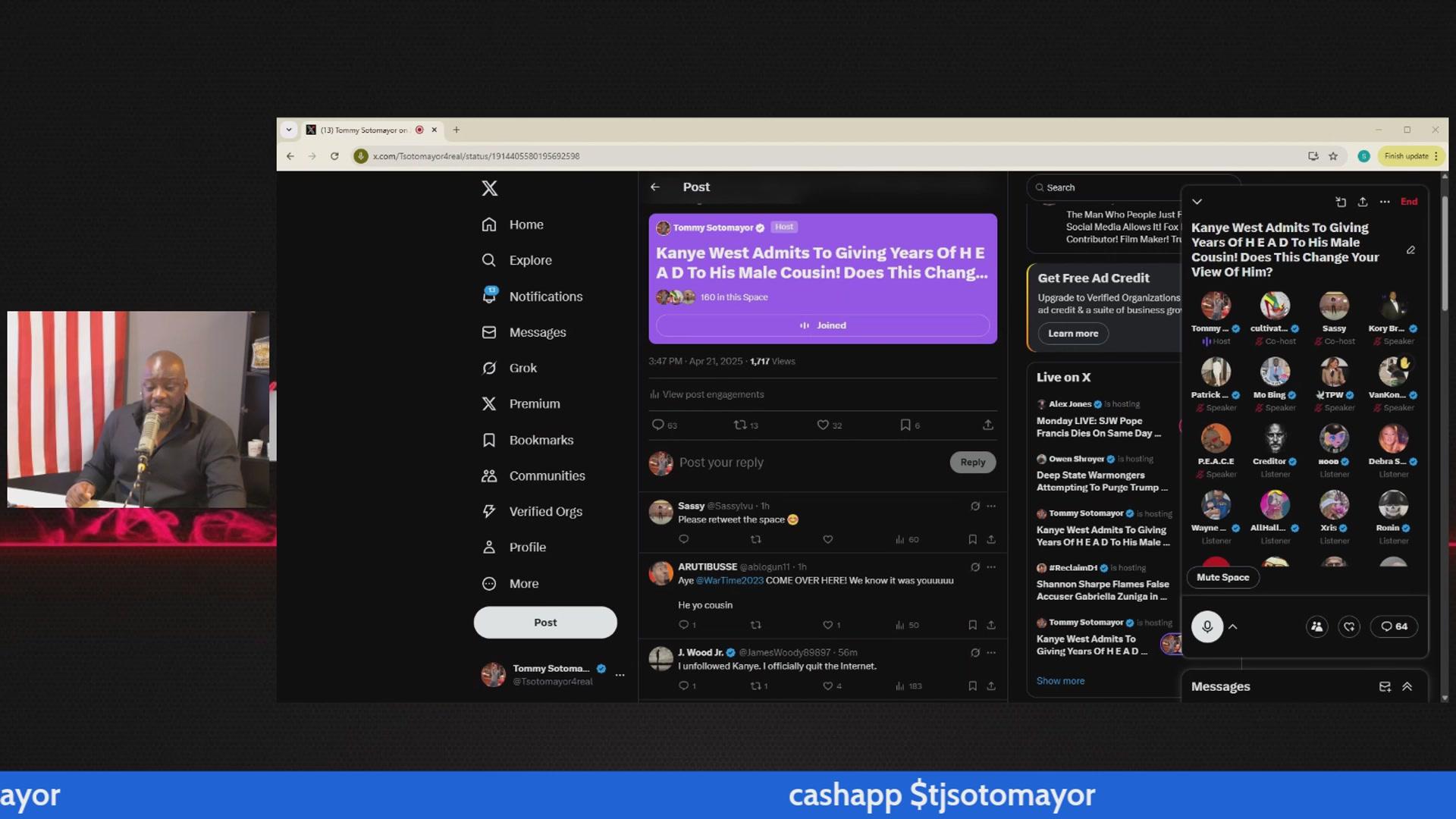Click the Profile person icon

point(489,547)
